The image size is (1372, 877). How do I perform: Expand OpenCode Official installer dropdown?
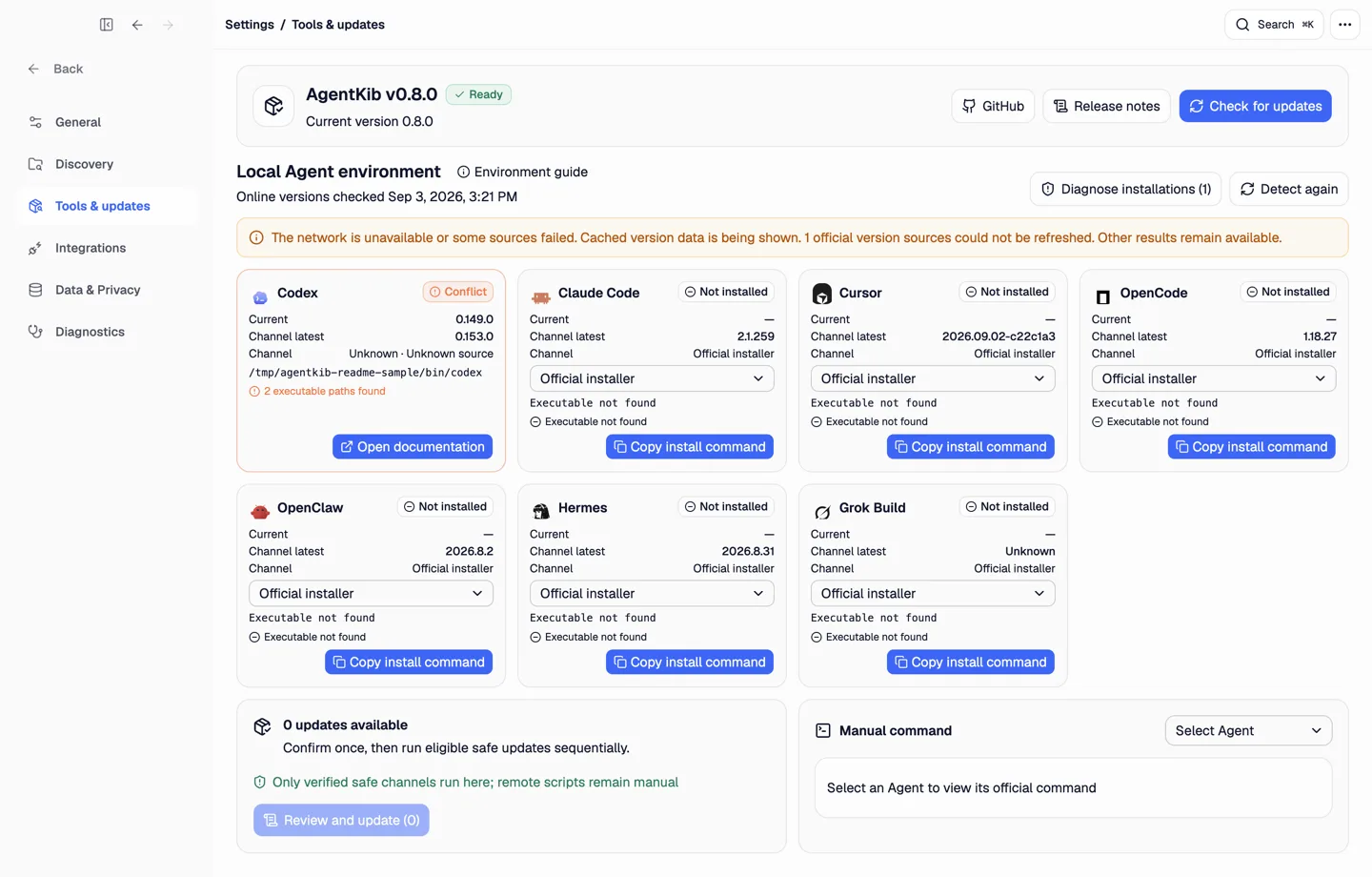pos(1214,378)
